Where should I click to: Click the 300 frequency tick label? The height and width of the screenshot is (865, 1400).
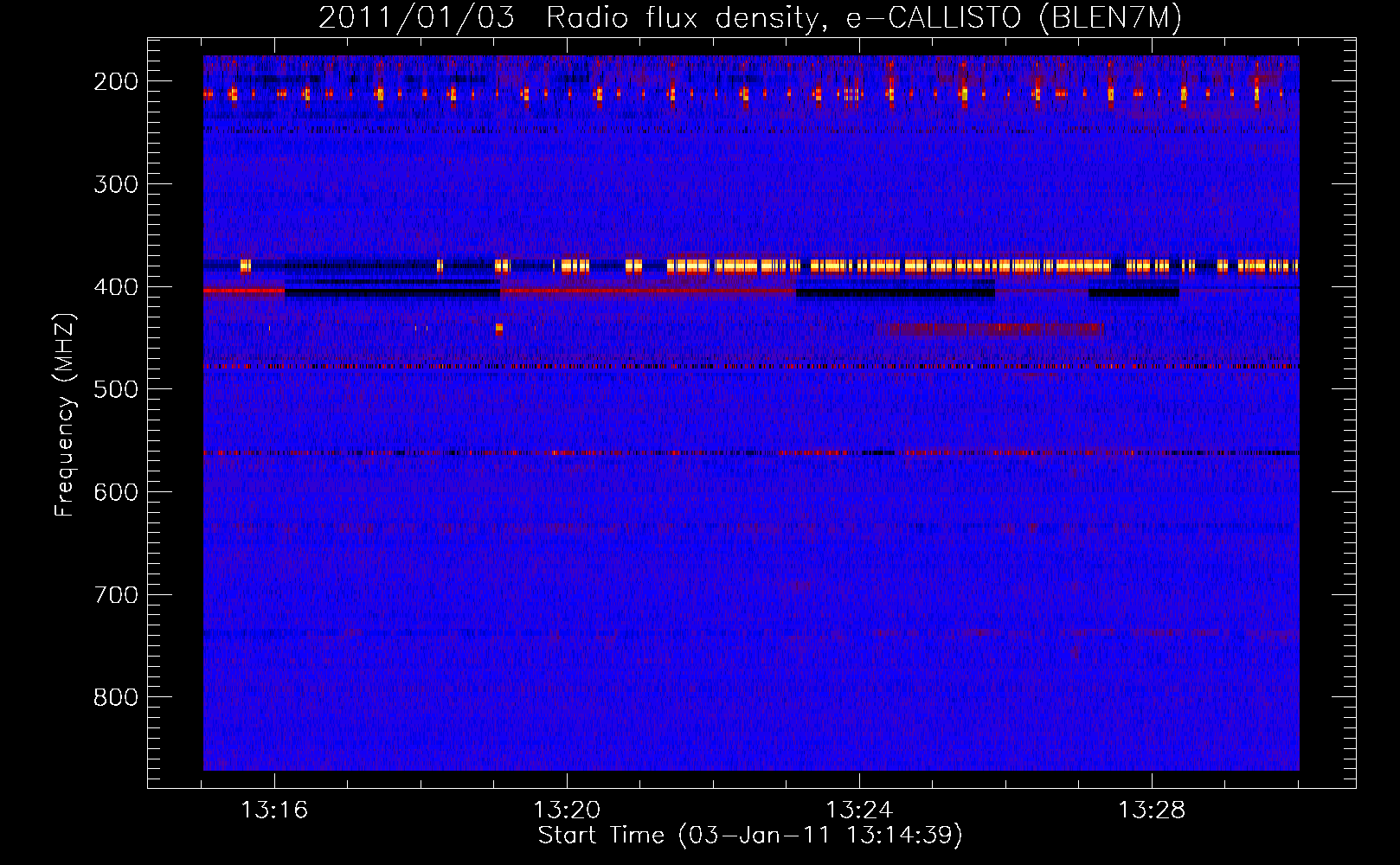[116, 184]
